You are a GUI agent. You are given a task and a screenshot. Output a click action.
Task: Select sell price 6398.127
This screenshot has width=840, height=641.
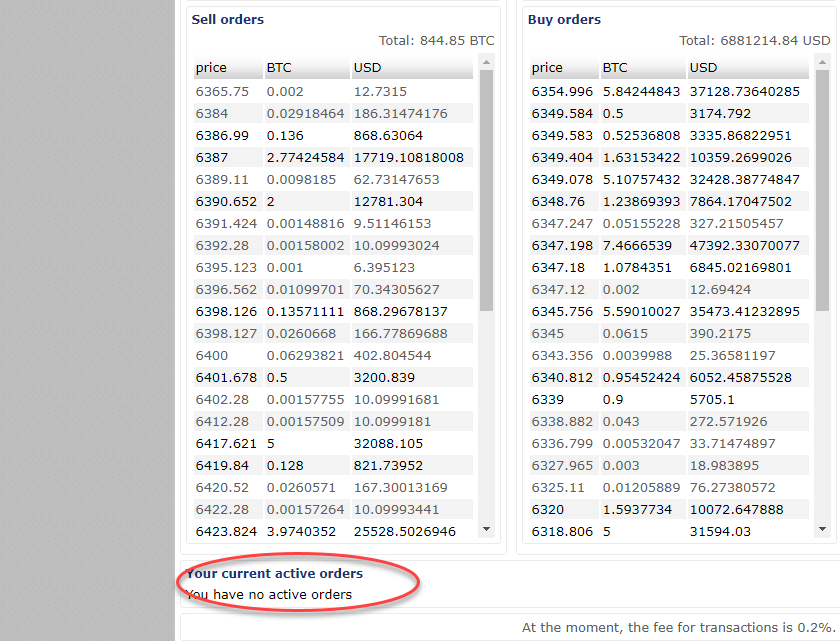pyautogui.click(x=226, y=333)
